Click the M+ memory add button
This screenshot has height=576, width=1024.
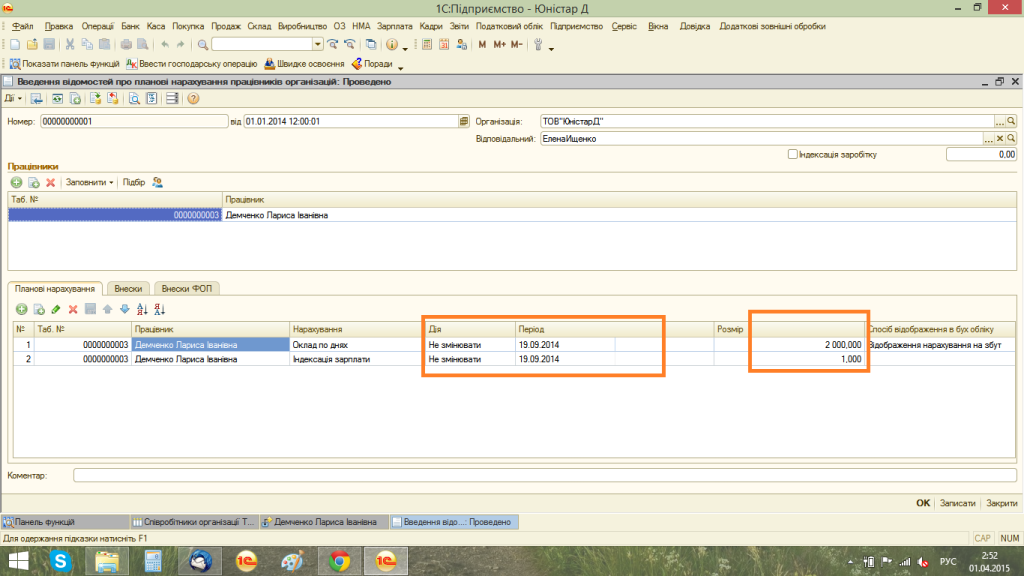pos(500,44)
